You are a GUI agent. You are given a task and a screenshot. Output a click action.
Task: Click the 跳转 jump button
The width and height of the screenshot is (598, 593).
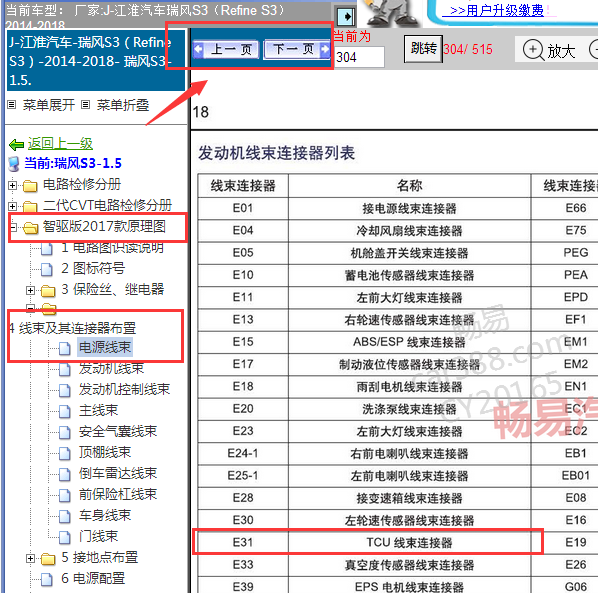coord(423,49)
